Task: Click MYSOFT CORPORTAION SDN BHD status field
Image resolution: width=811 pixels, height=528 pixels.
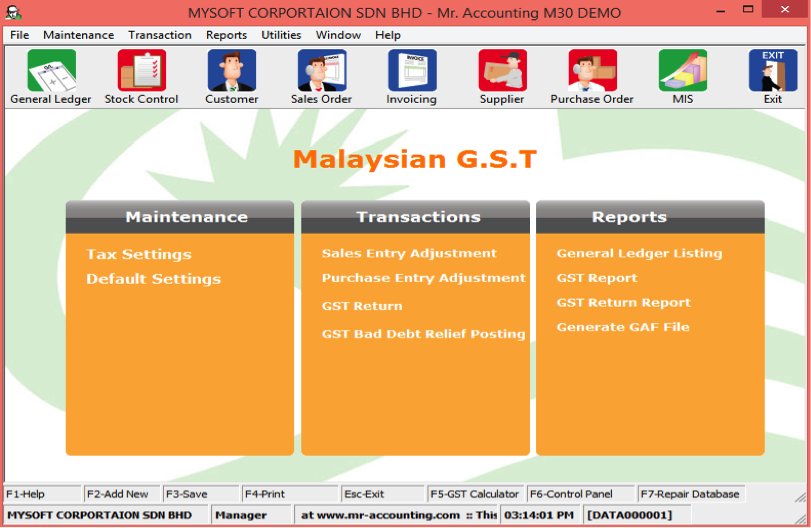Action: tap(107, 515)
